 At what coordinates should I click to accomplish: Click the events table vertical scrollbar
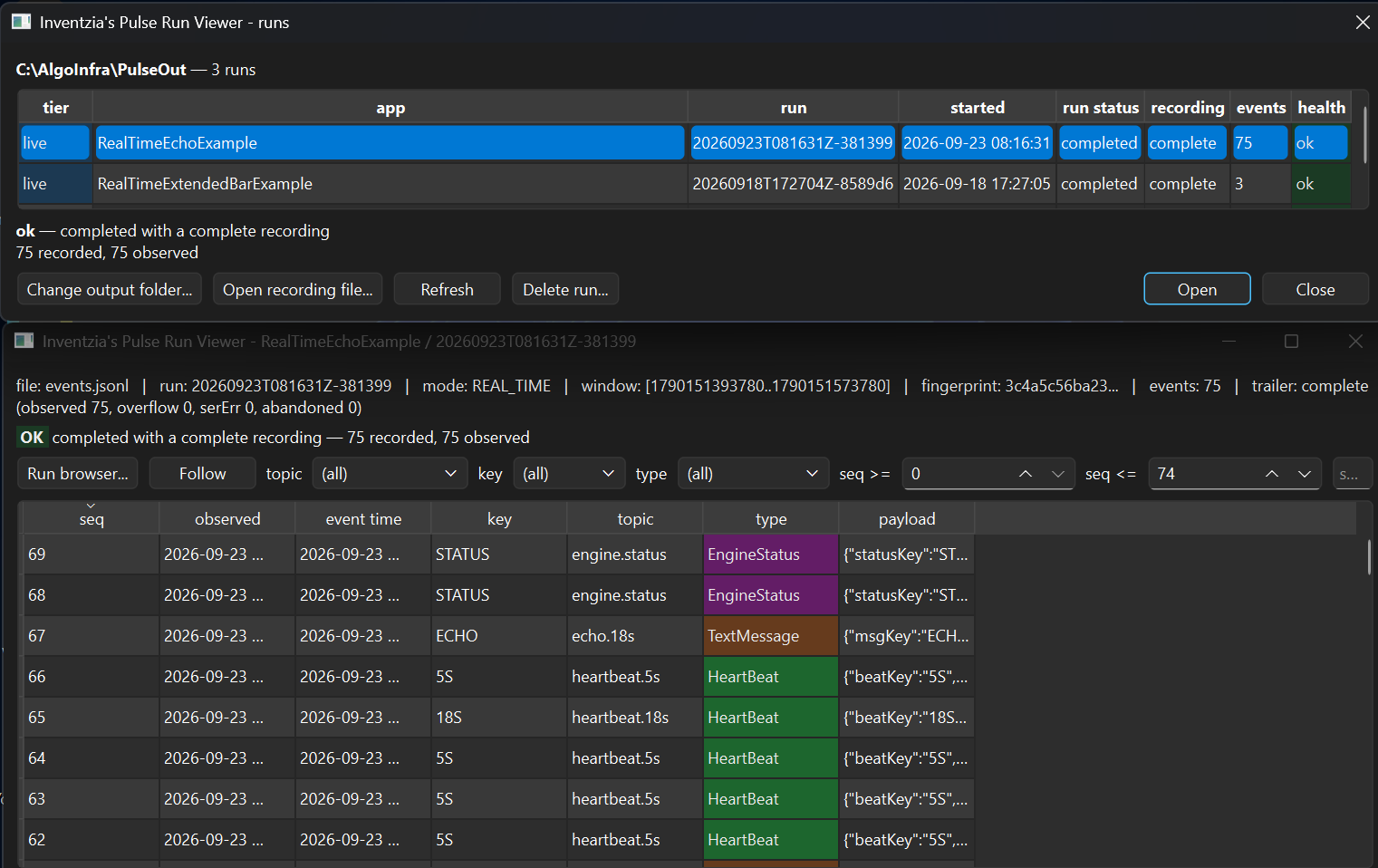tap(1369, 556)
